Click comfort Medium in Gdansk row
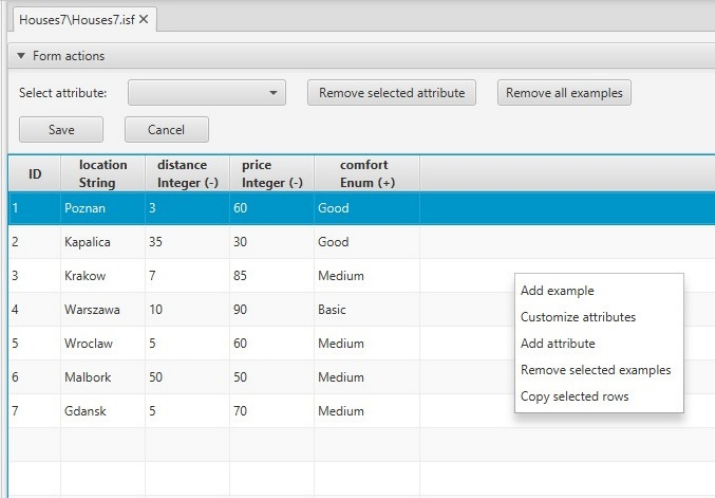 367,411
